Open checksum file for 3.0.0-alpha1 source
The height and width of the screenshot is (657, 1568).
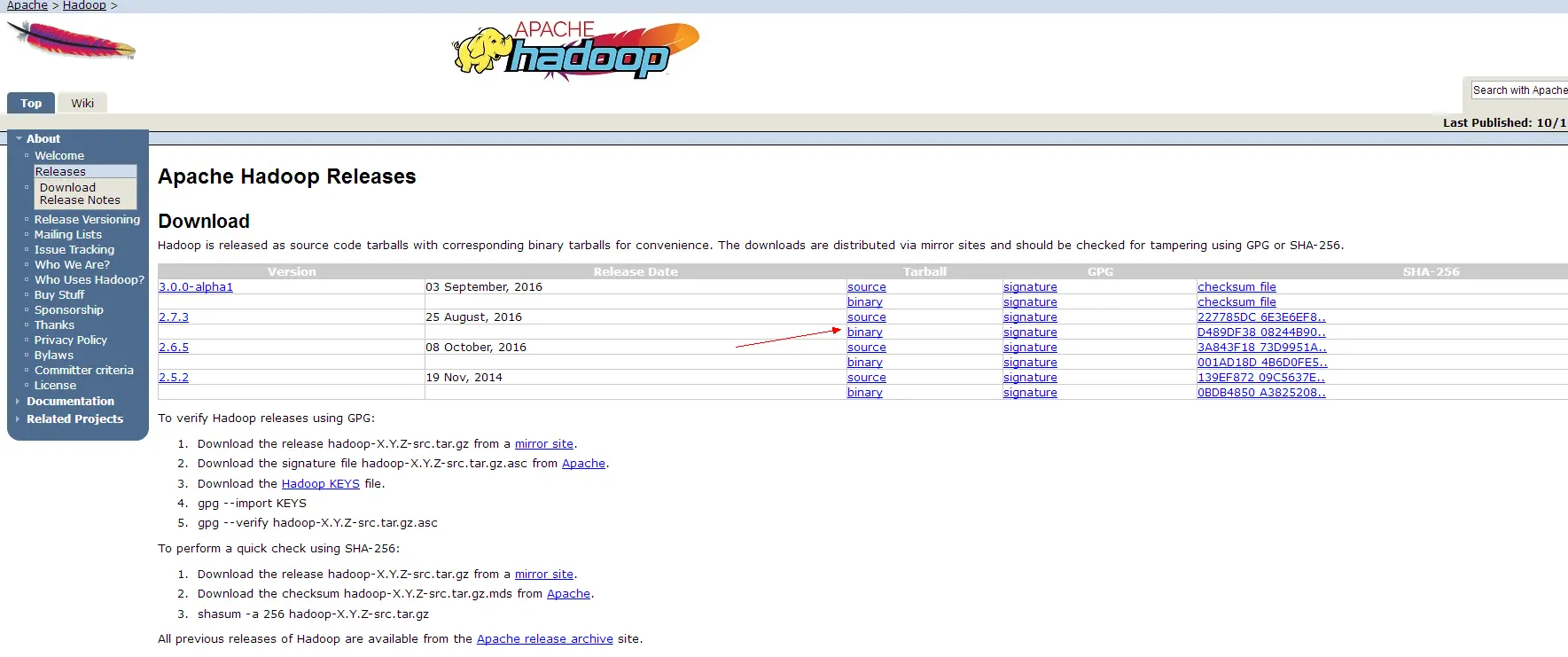click(1236, 287)
